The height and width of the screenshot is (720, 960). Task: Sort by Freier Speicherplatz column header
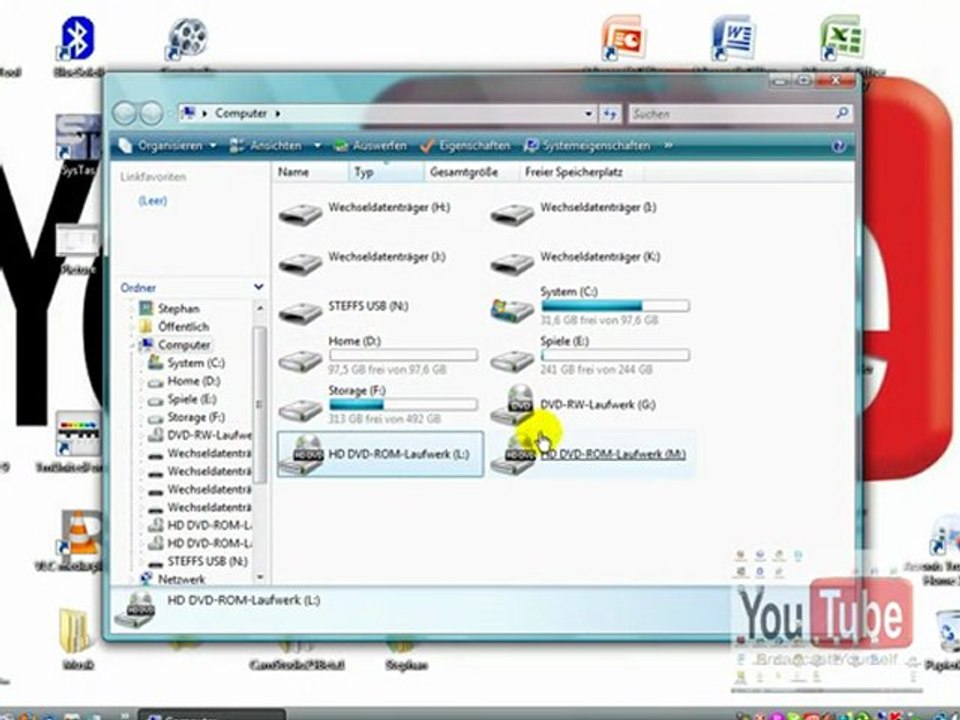click(580, 173)
